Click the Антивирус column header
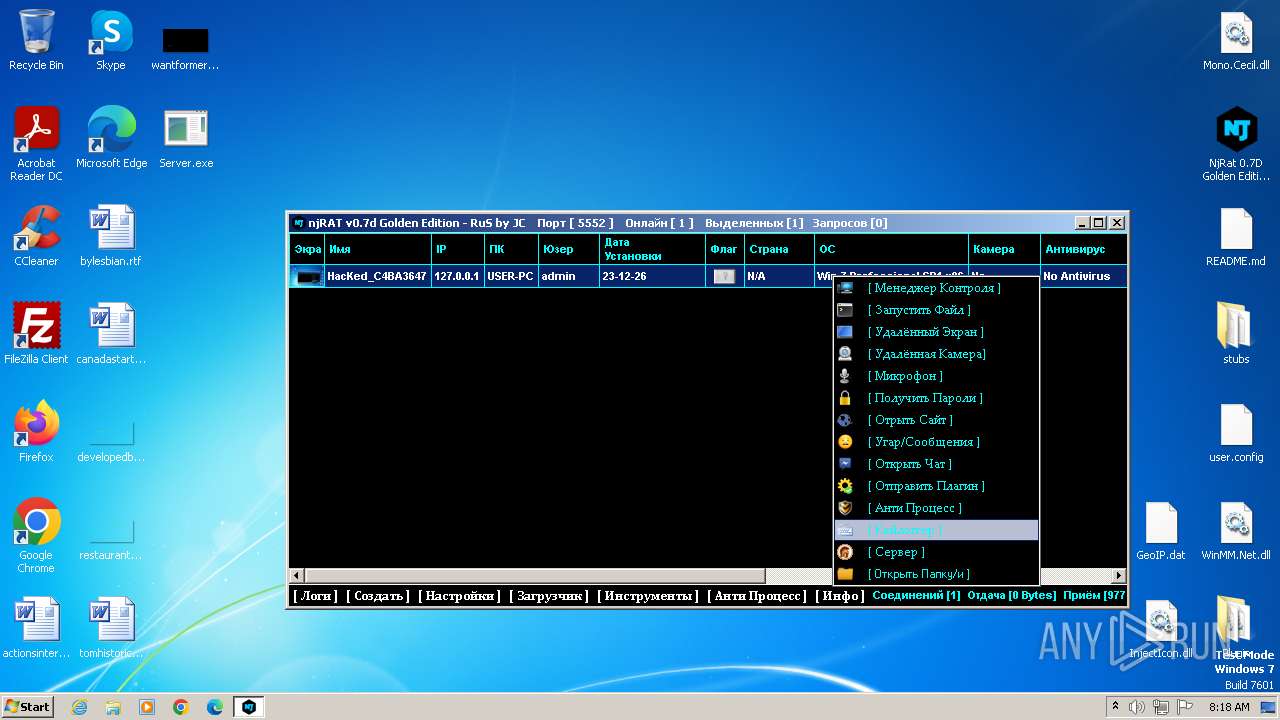1280x720 pixels. pyautogui.click(x=1083, y=249)
